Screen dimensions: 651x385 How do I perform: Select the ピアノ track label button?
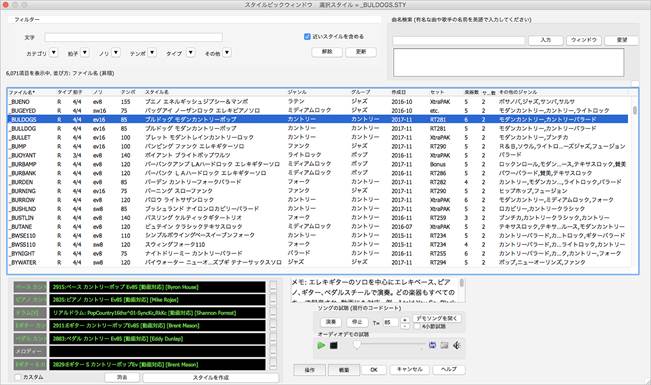(30, 299)
